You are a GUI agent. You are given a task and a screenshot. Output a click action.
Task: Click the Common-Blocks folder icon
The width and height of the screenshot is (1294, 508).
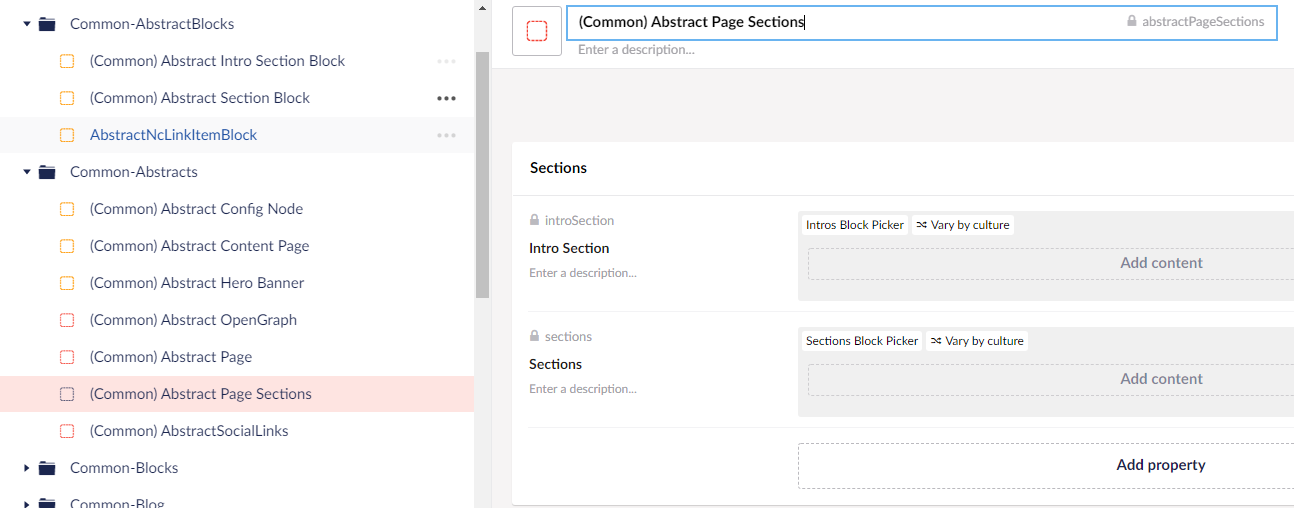47,468
